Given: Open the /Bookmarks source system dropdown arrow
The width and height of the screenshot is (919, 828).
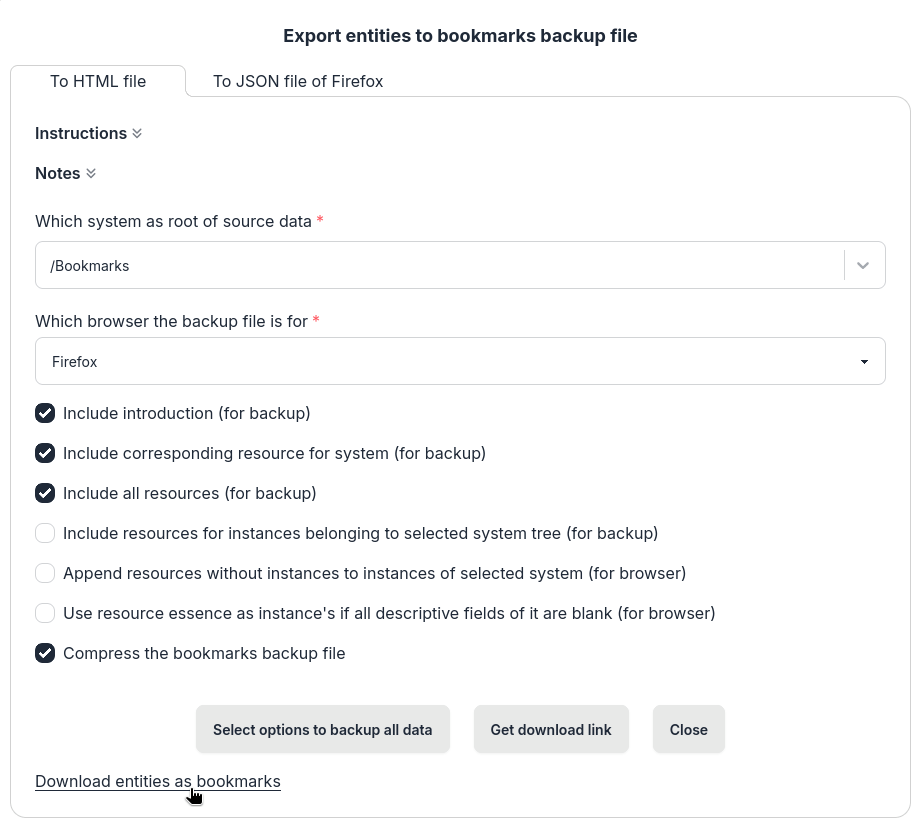Looking at the screenshot, I should (864, 266).
